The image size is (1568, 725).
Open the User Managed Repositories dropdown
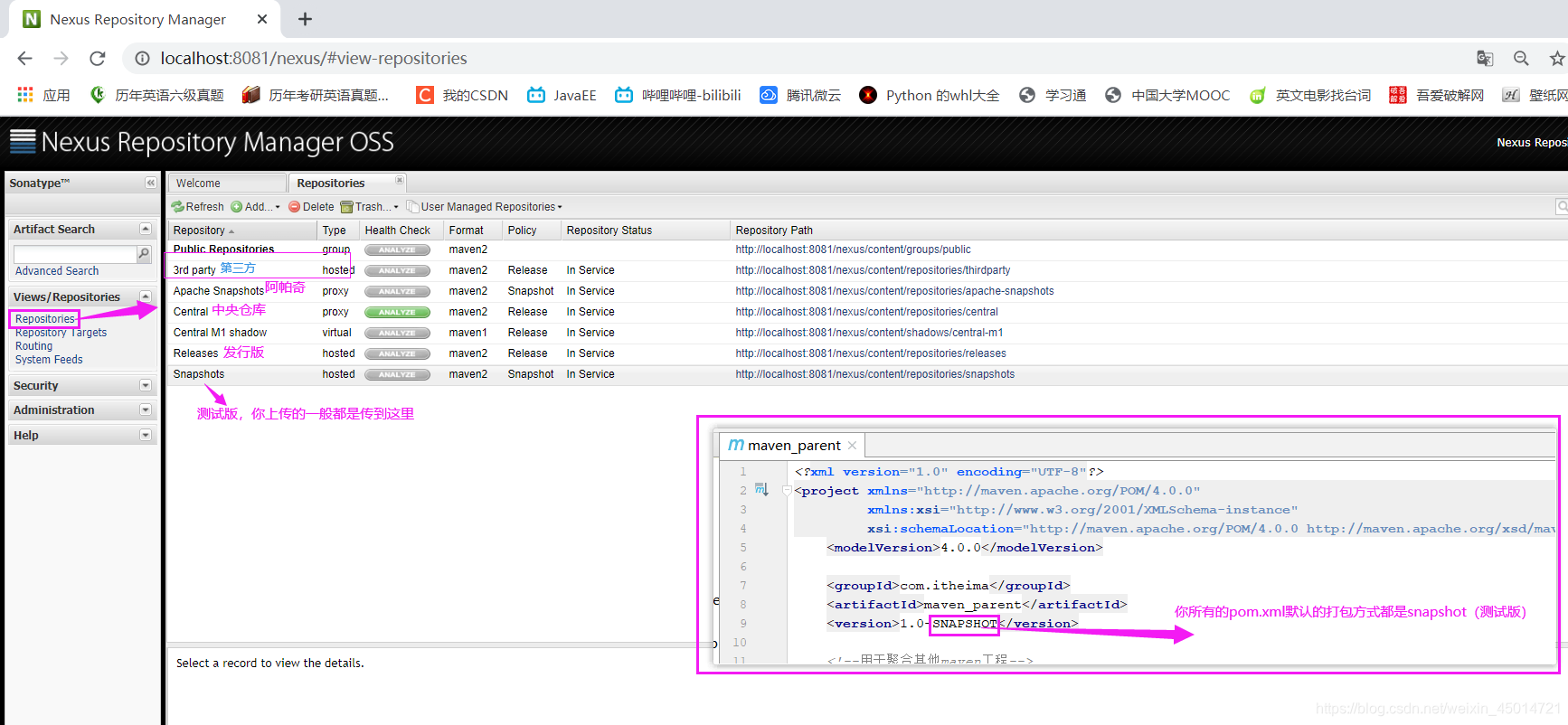485,207
